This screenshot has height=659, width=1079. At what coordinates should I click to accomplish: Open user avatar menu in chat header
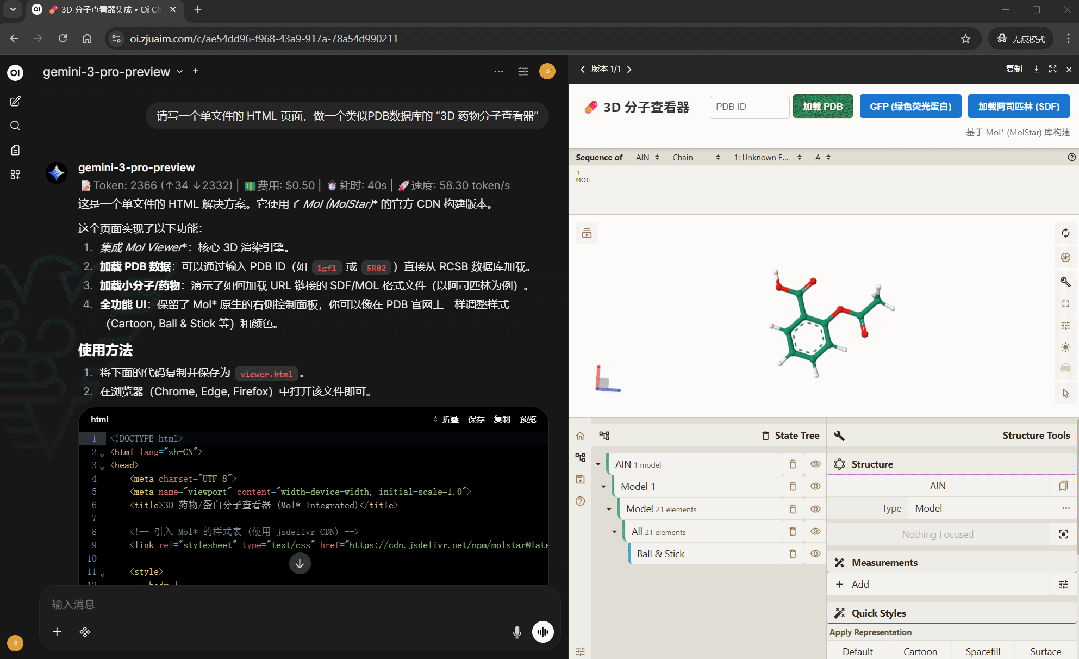(547, 72)
